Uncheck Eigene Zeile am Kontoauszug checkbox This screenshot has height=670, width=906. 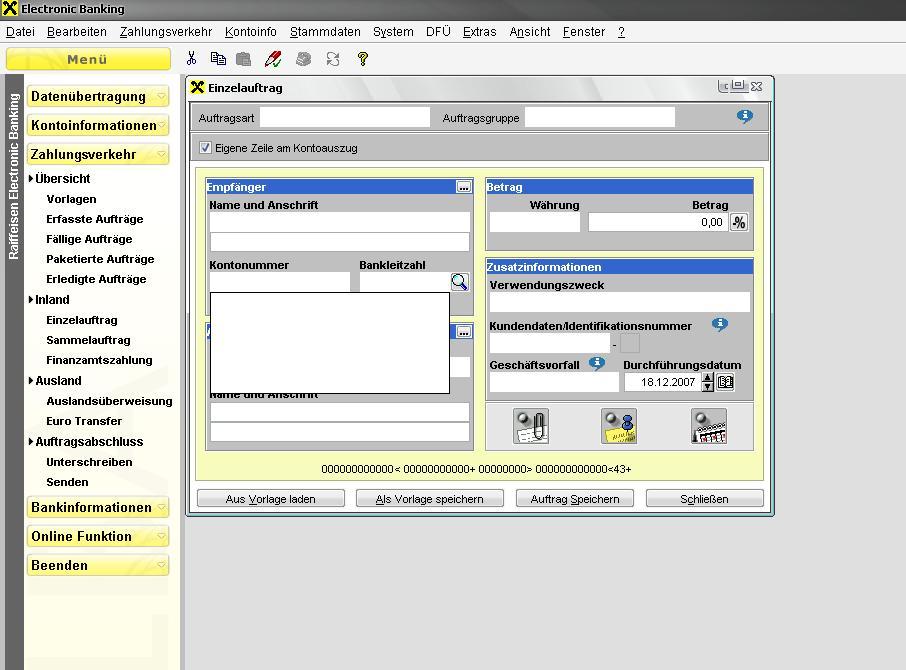click(206, 148)
